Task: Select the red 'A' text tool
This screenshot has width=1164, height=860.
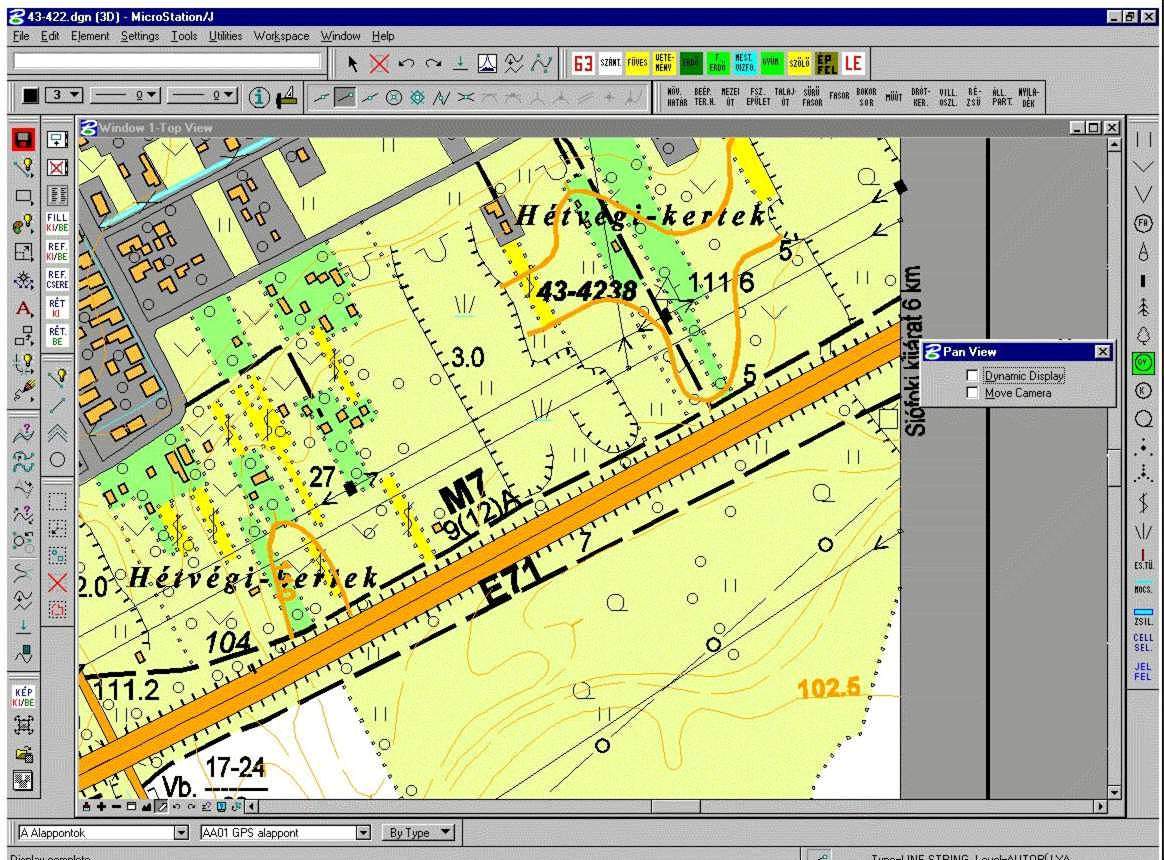Action: click(24, 309)
